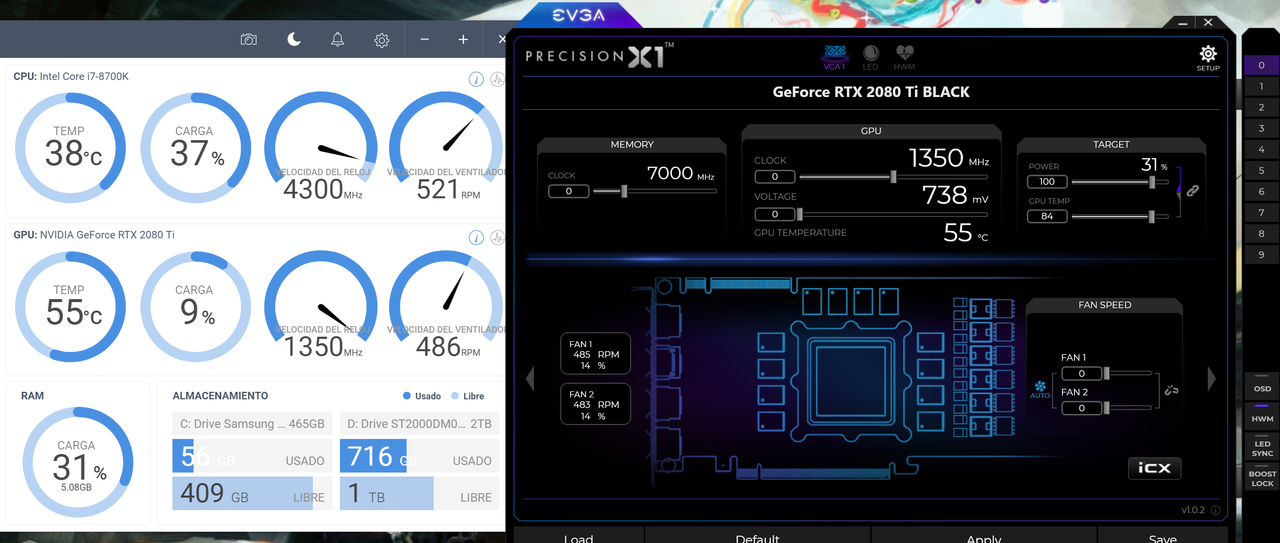This screenshot has height=543, width=1280.
Task: Open CPU graph icon
Action: pos(497,79)
